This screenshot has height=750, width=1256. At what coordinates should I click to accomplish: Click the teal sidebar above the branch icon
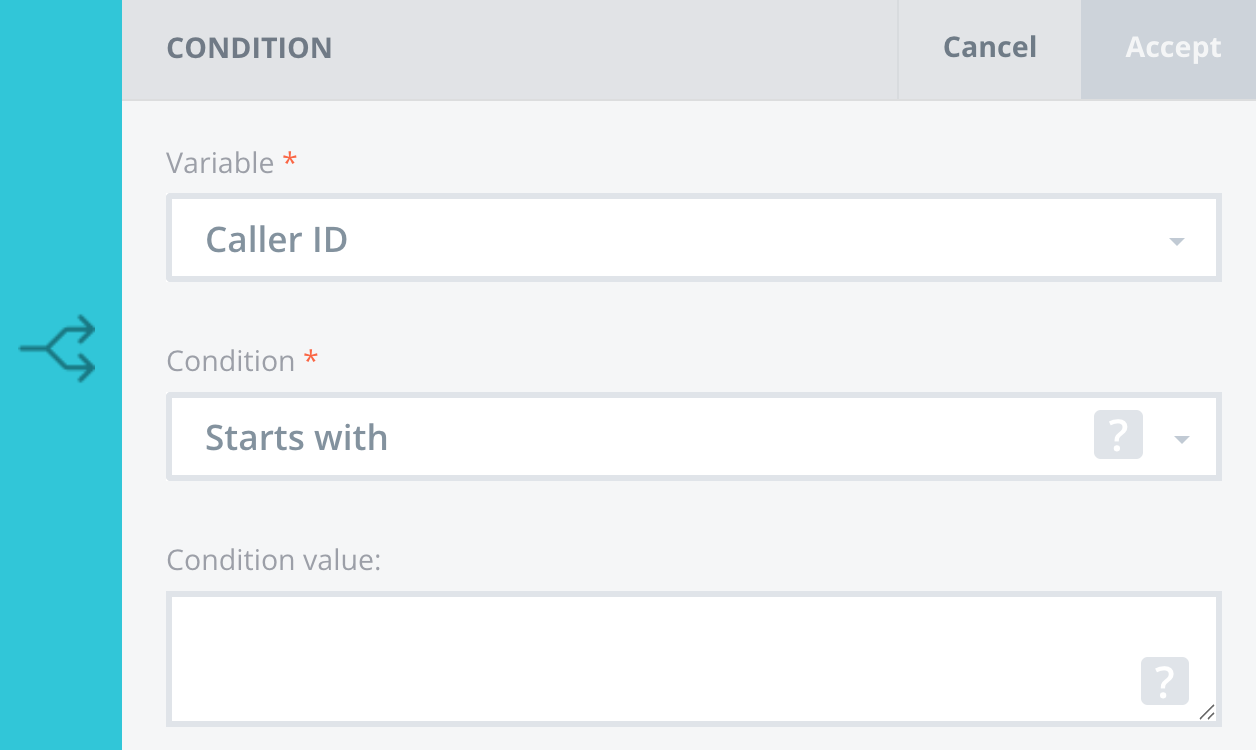click(60, 150)
